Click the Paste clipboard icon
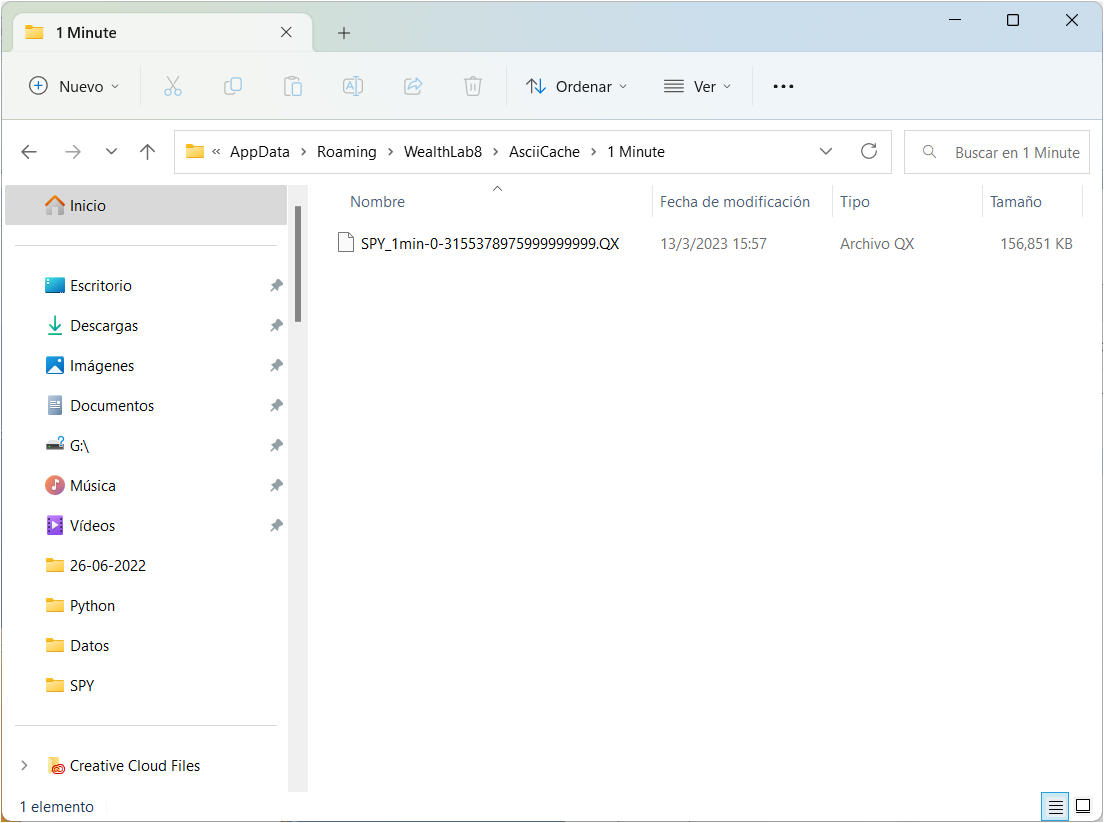The height and width of the screenshot is (823, 1104). 293,86
